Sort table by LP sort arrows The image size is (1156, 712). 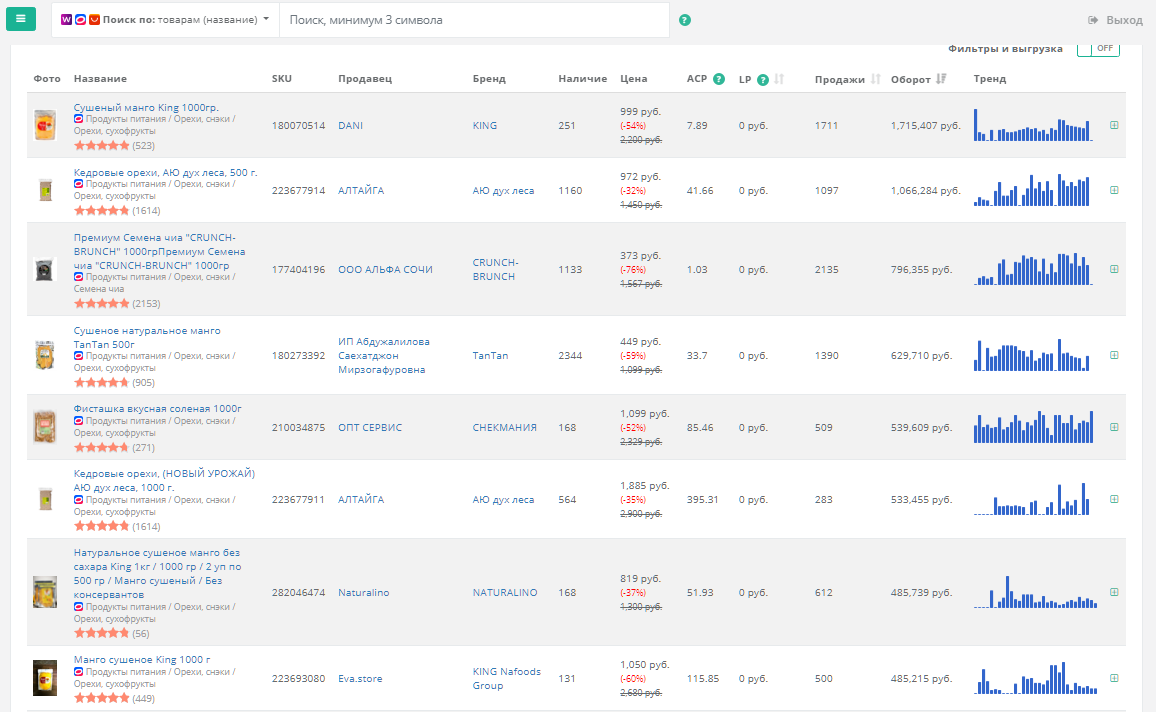[780, 79]
